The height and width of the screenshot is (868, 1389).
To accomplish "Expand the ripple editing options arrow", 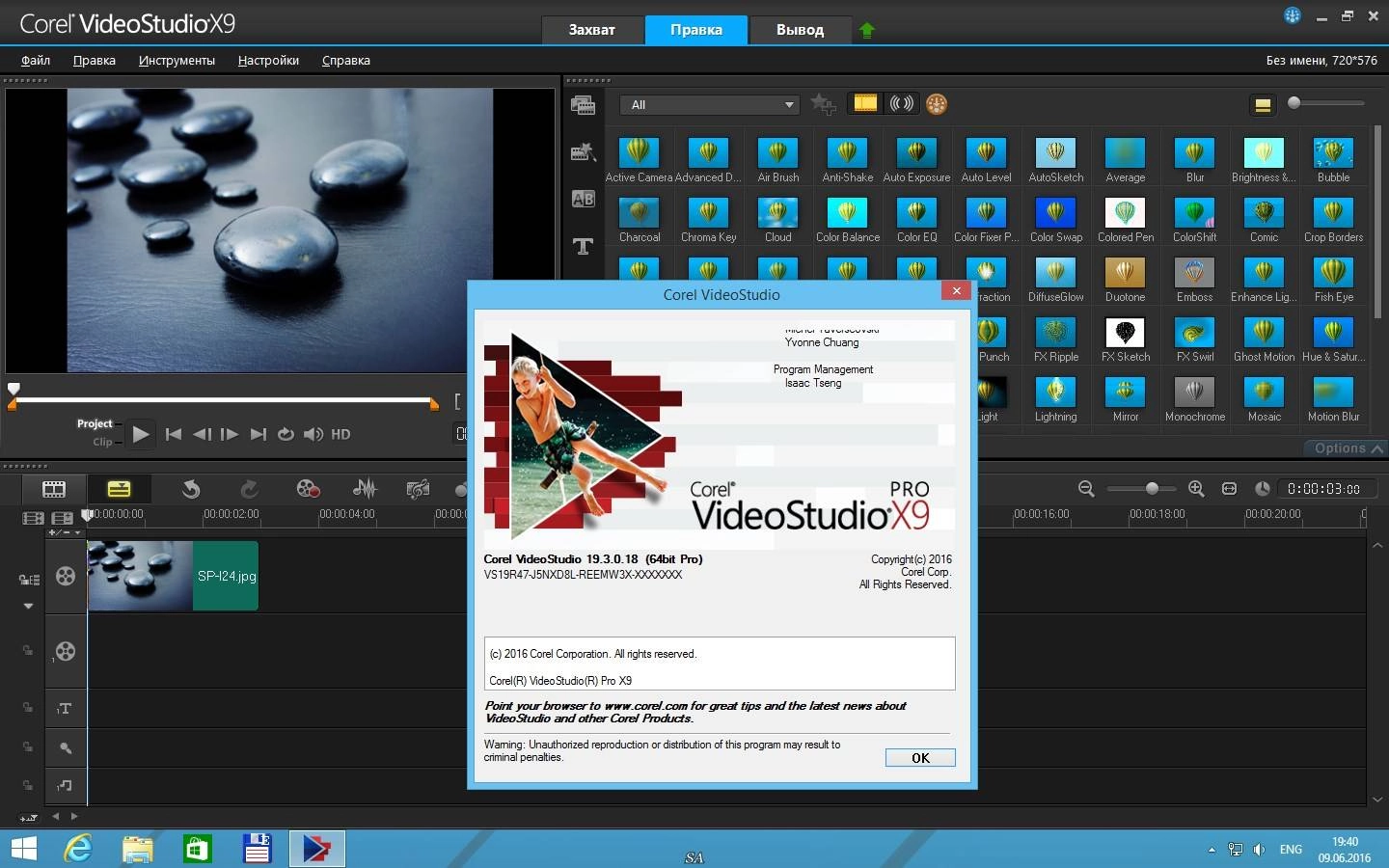I will (x=28, y=606).
